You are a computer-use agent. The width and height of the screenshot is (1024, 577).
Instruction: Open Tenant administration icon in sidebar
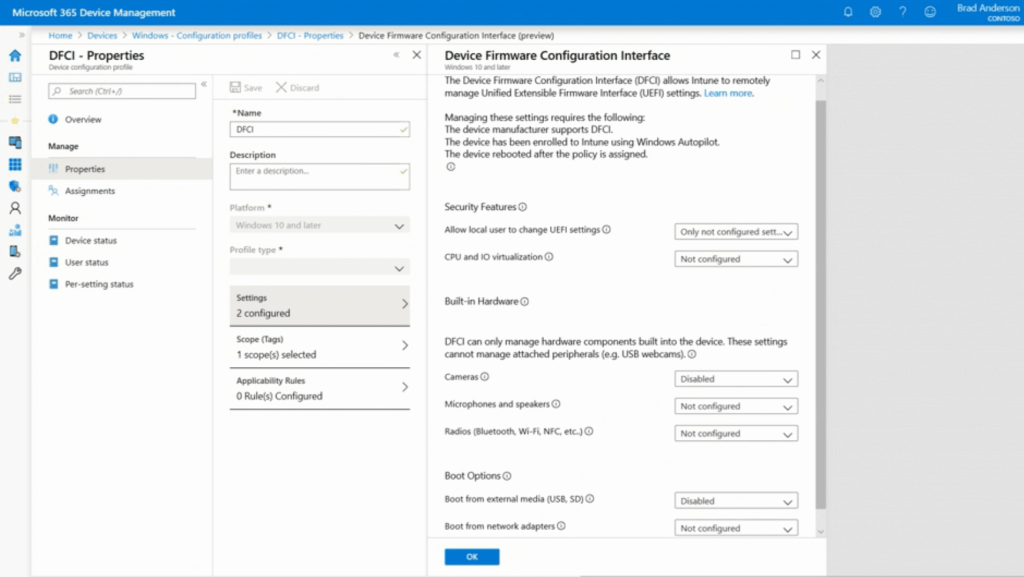(15, 251)
